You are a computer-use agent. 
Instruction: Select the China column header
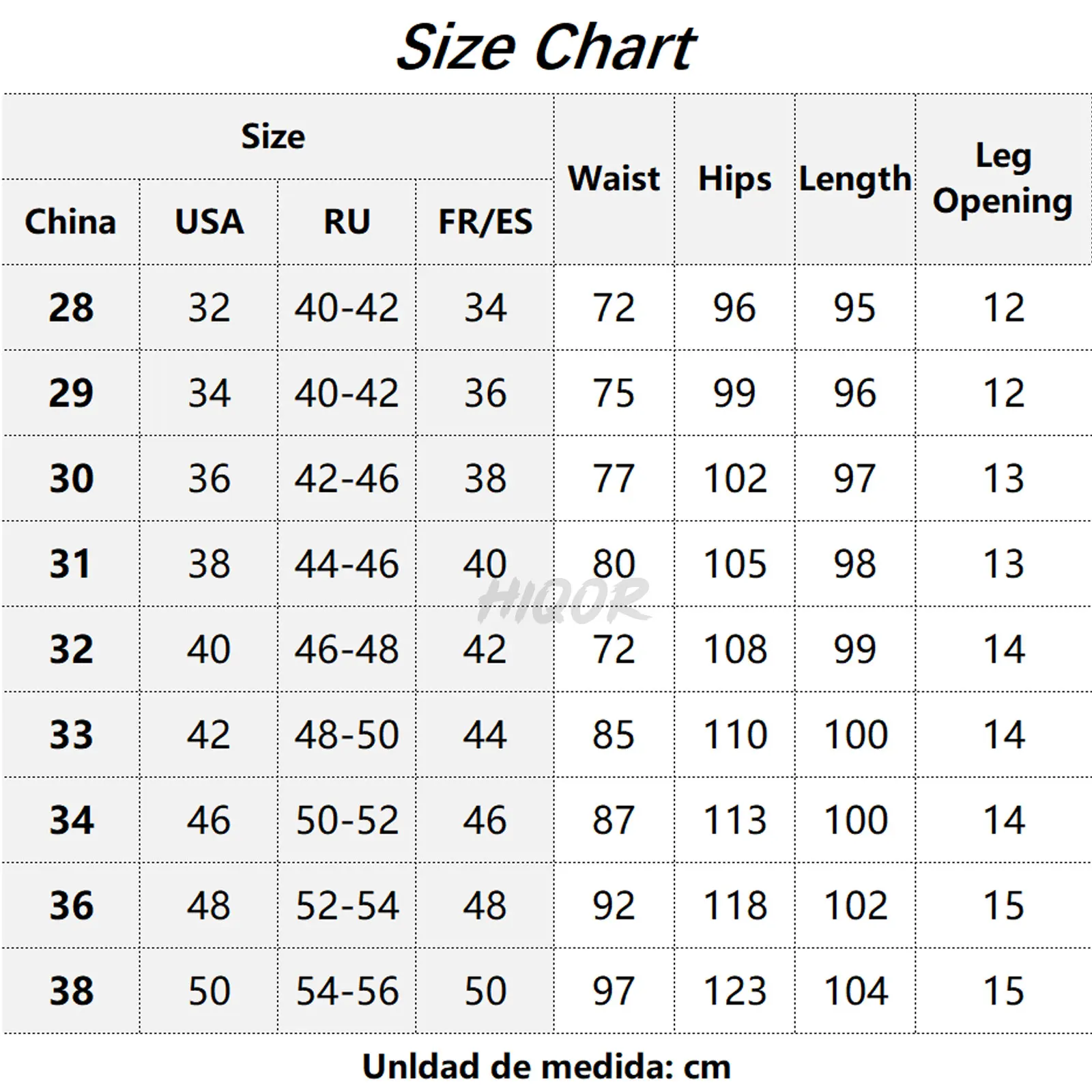71,222
